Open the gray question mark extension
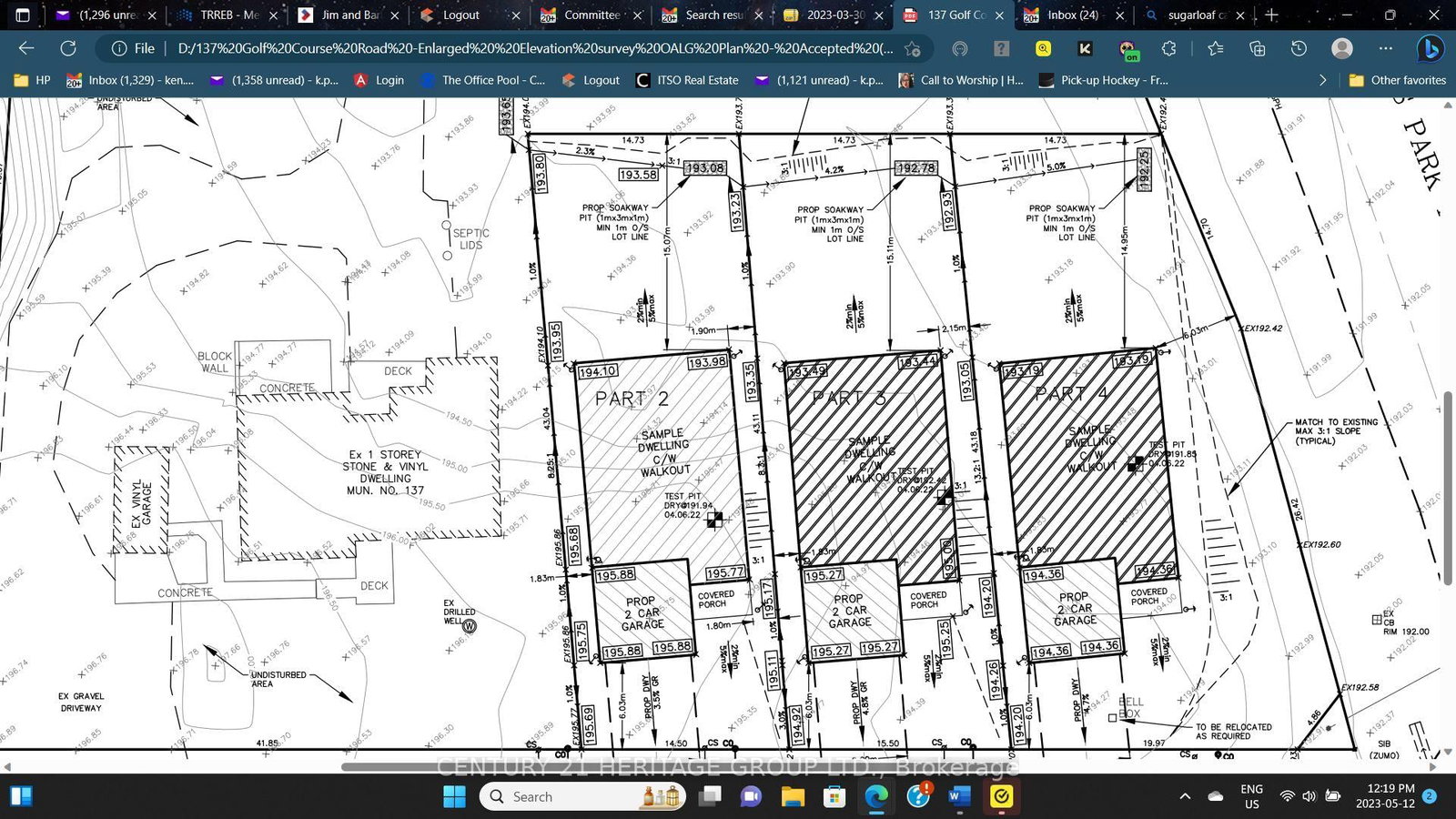Image resolution: width=1456 pixels, height=819 pixels. (x=1001, y=48)
